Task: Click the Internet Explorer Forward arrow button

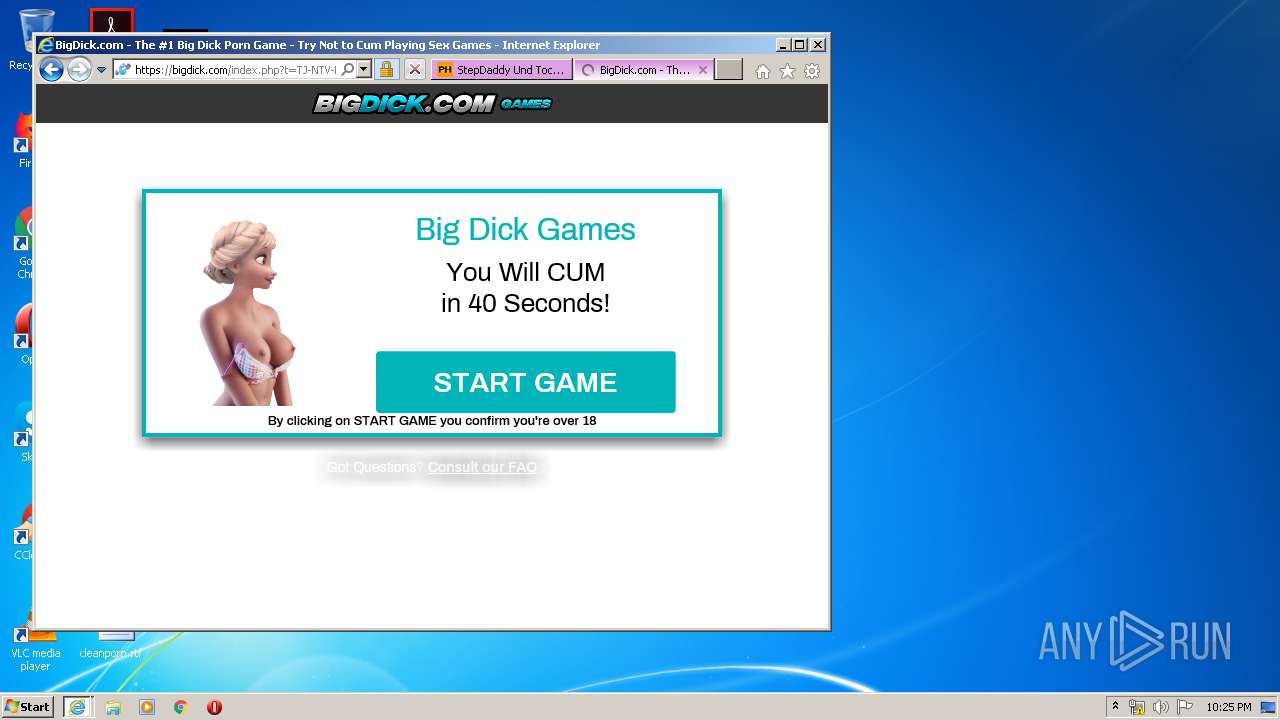Action: (79, 69)
